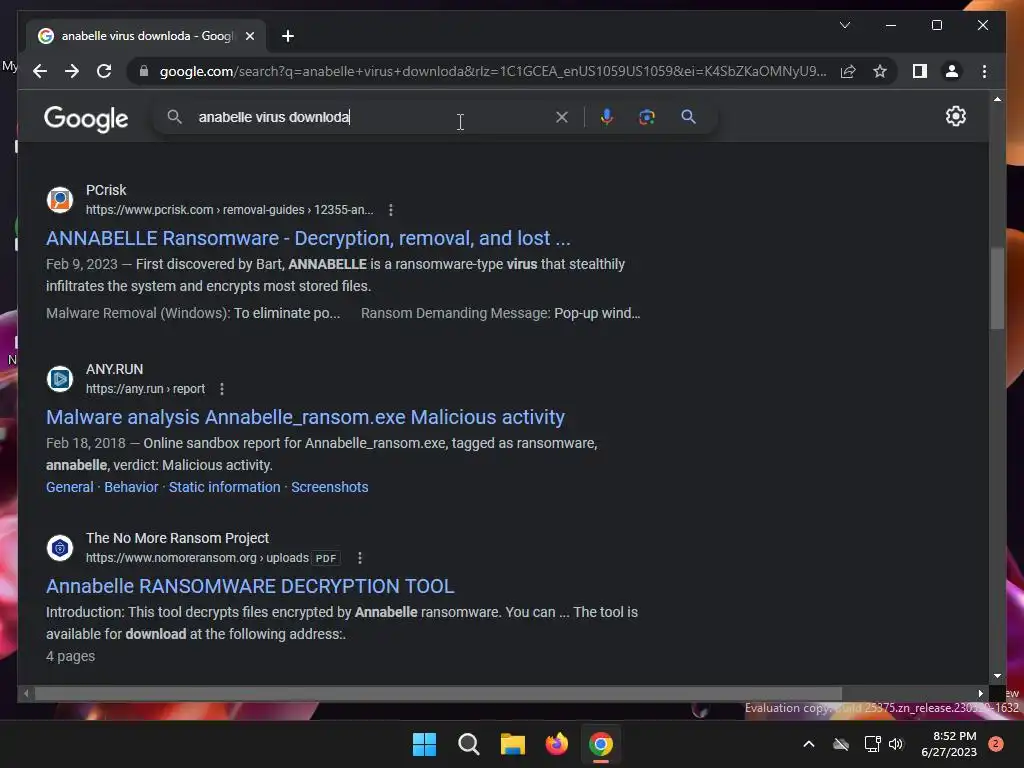This screenshot has height=768, width=1024.
Task: Open Annabelle RANSOMWARE DECRYPTION TOOL link
Action: 249,586
